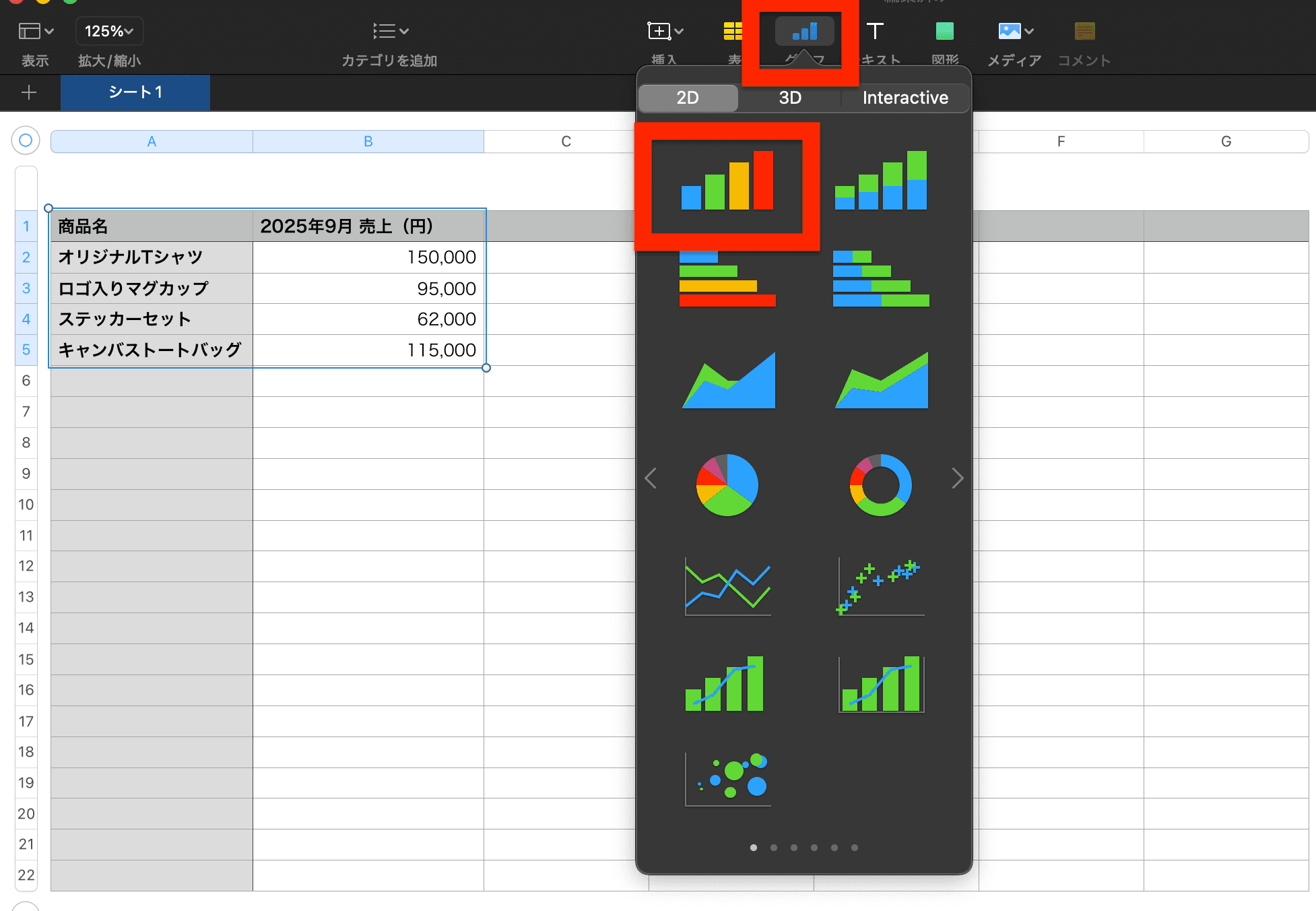The width and height of the screenshot is (1316, 911).
Task: Go to next chart style page
Action: point(957,478)
